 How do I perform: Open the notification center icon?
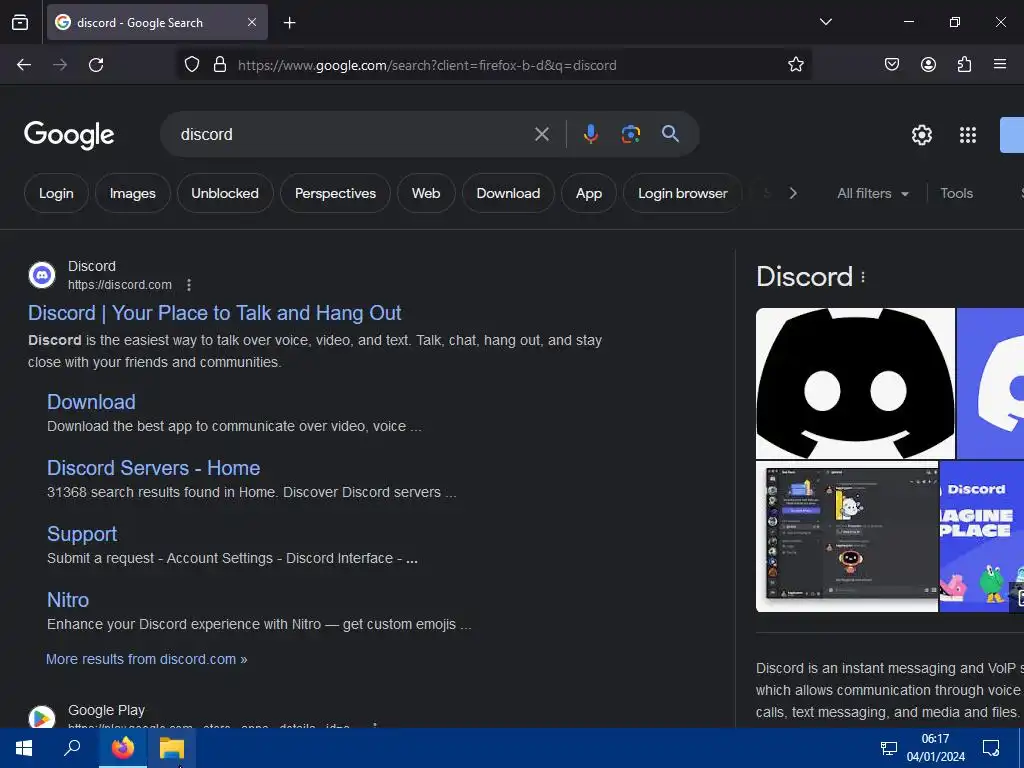991,748
